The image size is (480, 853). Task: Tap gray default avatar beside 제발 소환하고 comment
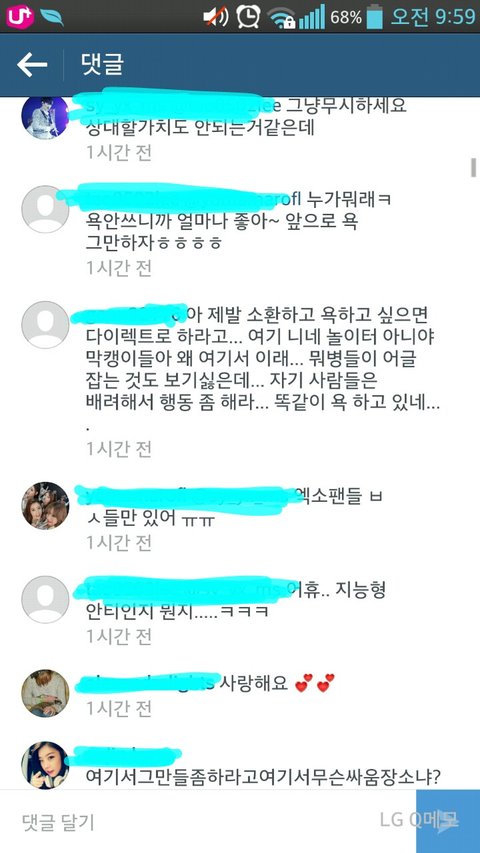tap(45, 325)
